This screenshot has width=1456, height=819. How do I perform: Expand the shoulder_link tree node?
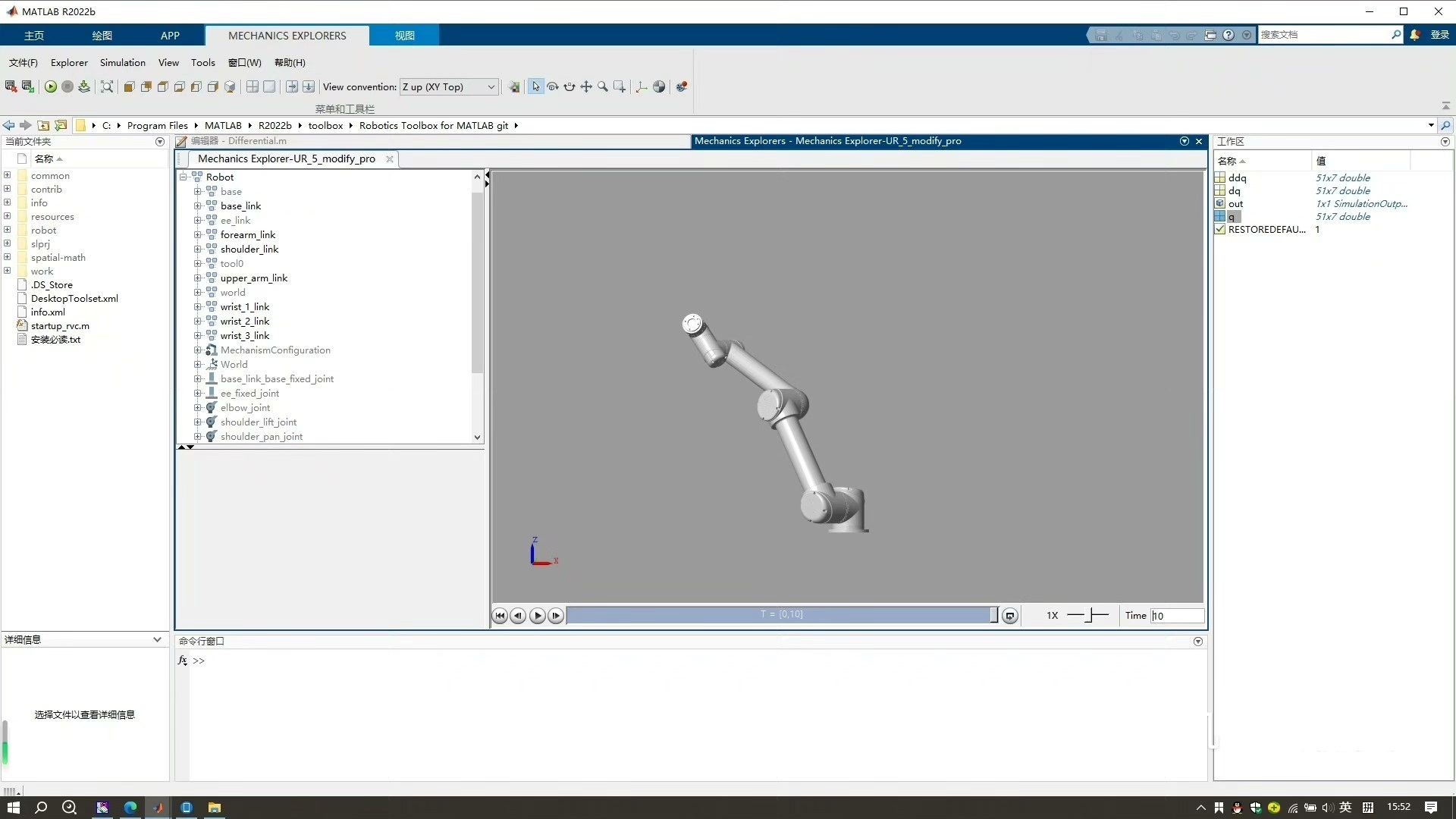198,249
